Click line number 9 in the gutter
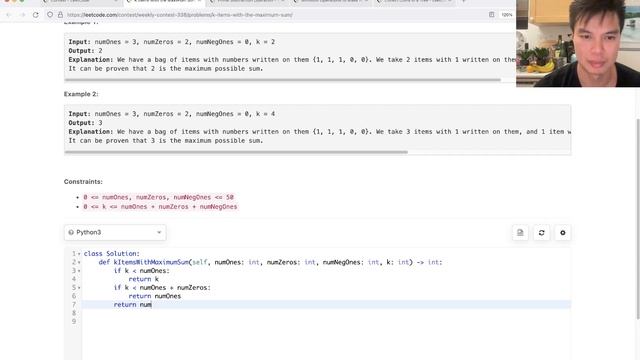Screen dimensions: 640x360 coord(74,322)
